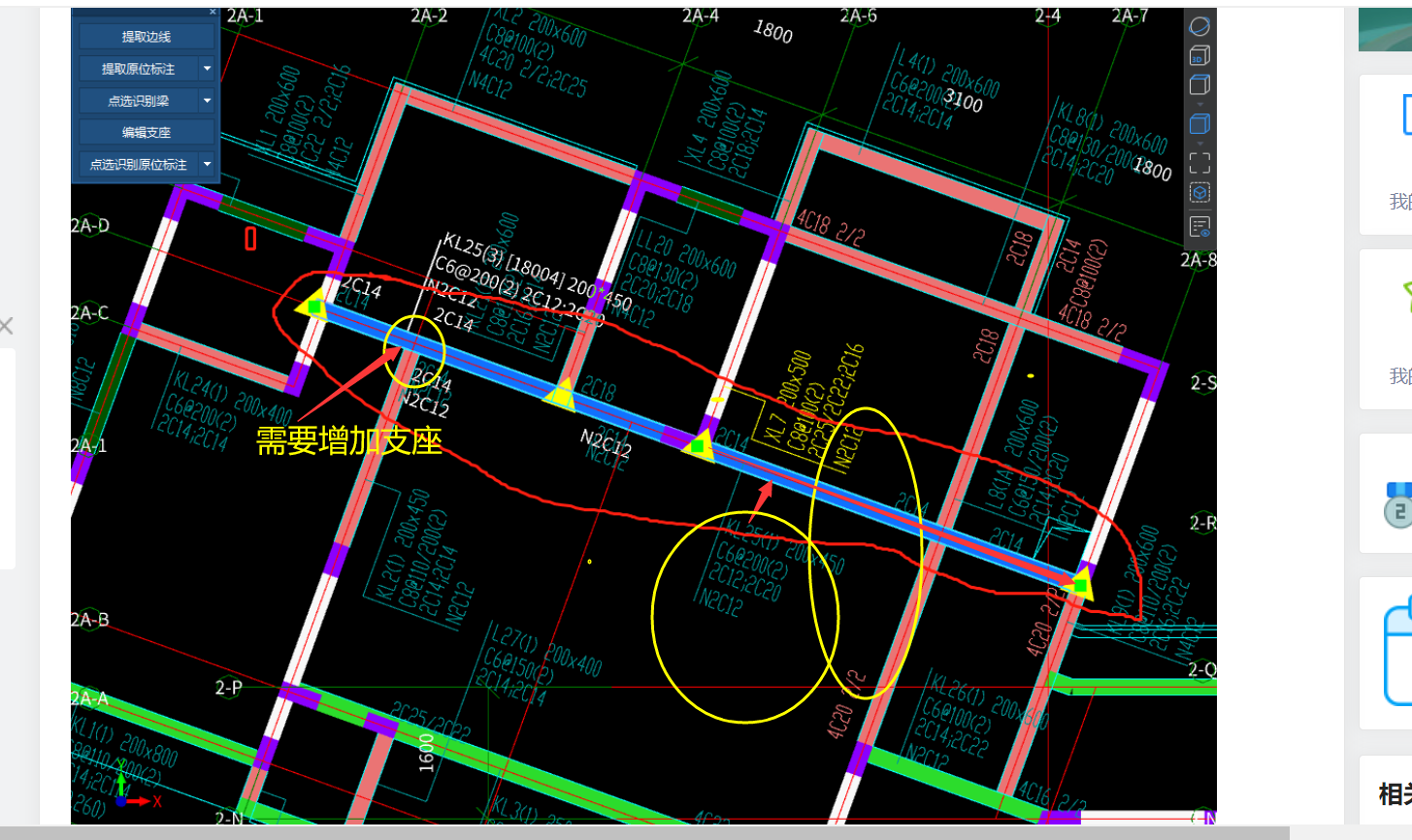Click the KL8(1) 200x600 beam label
The height and width of the screenshot is (840, 1412).
pyautogui.click(x=1113, y=124)
